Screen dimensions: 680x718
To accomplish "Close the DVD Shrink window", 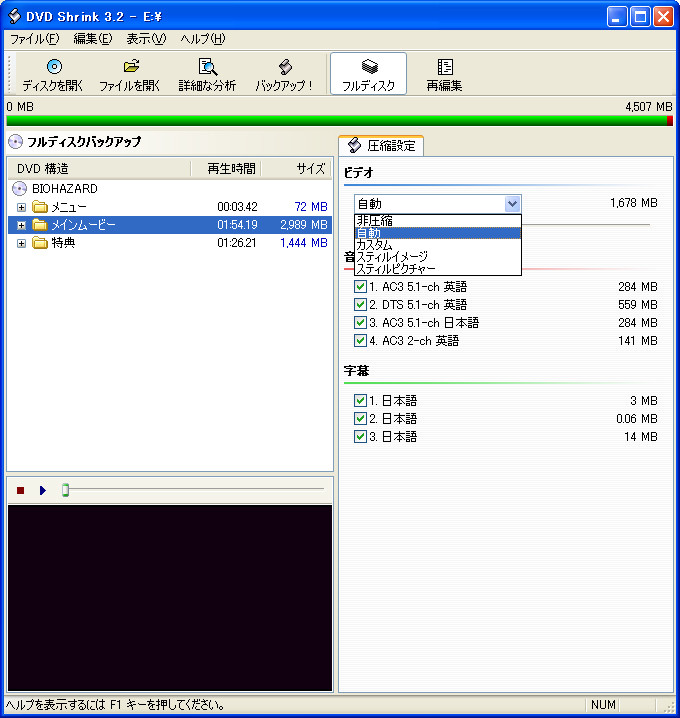I will 663,17.
